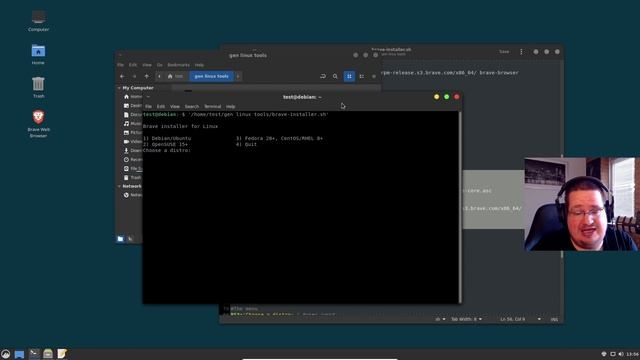This screenshot has width=640, height=360.
Task: Select Downloads in file manager sidebar
Action: [132, 151]
